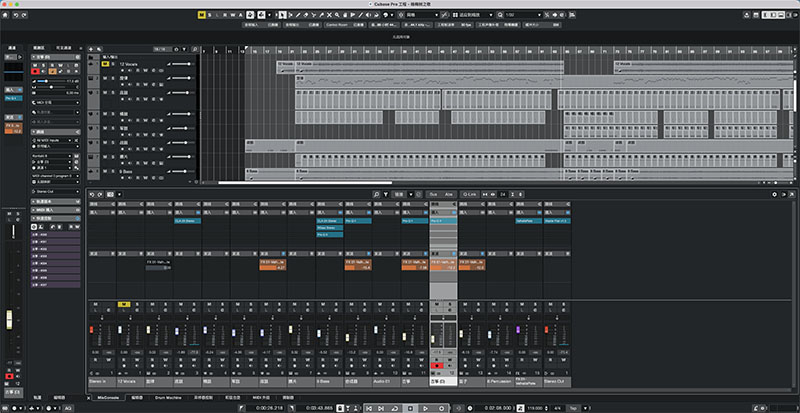The image size is (800, 413).
Task: Open the second inspector tab at top left
Action: click(x=39, y=48)
